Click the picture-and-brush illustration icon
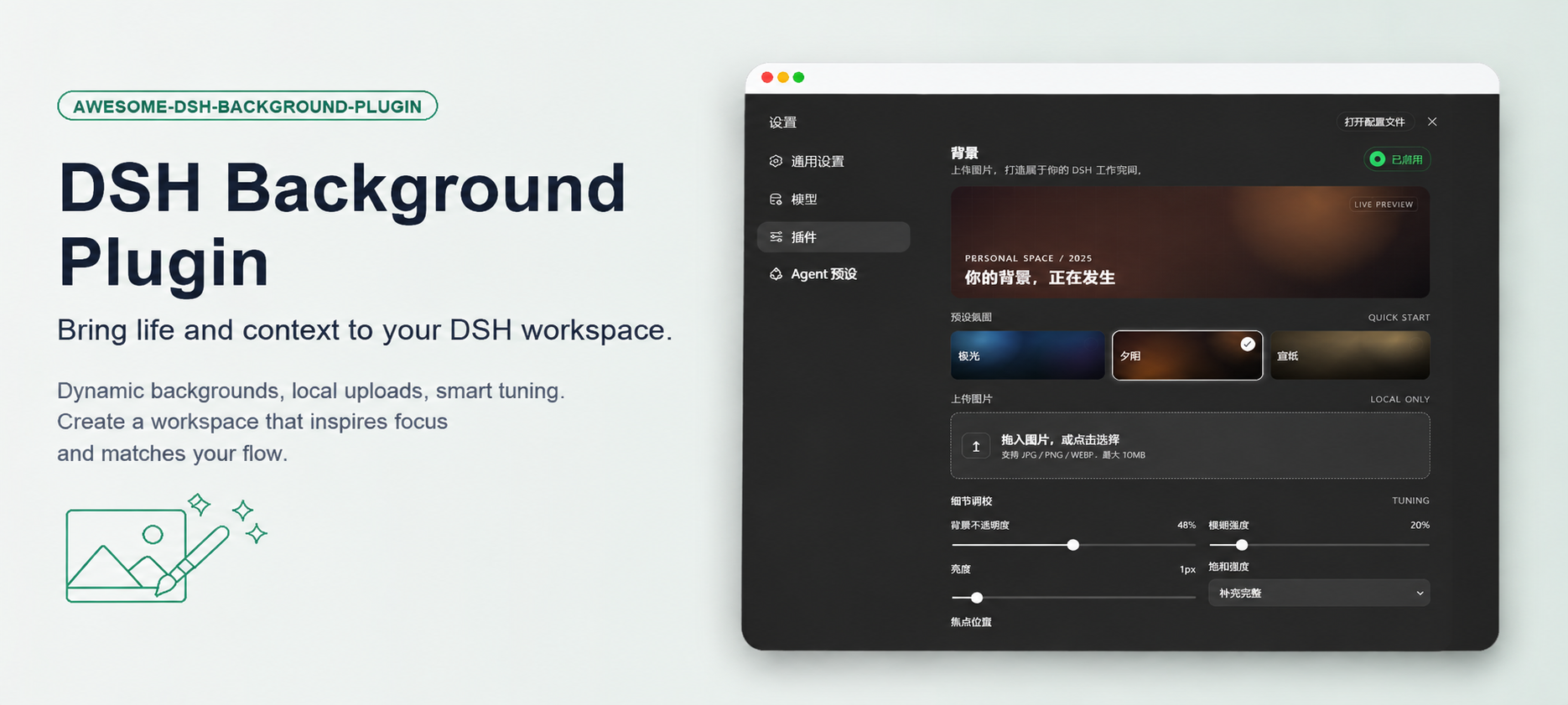Viewport: 1568px width, 705px height. pos(166,548)
